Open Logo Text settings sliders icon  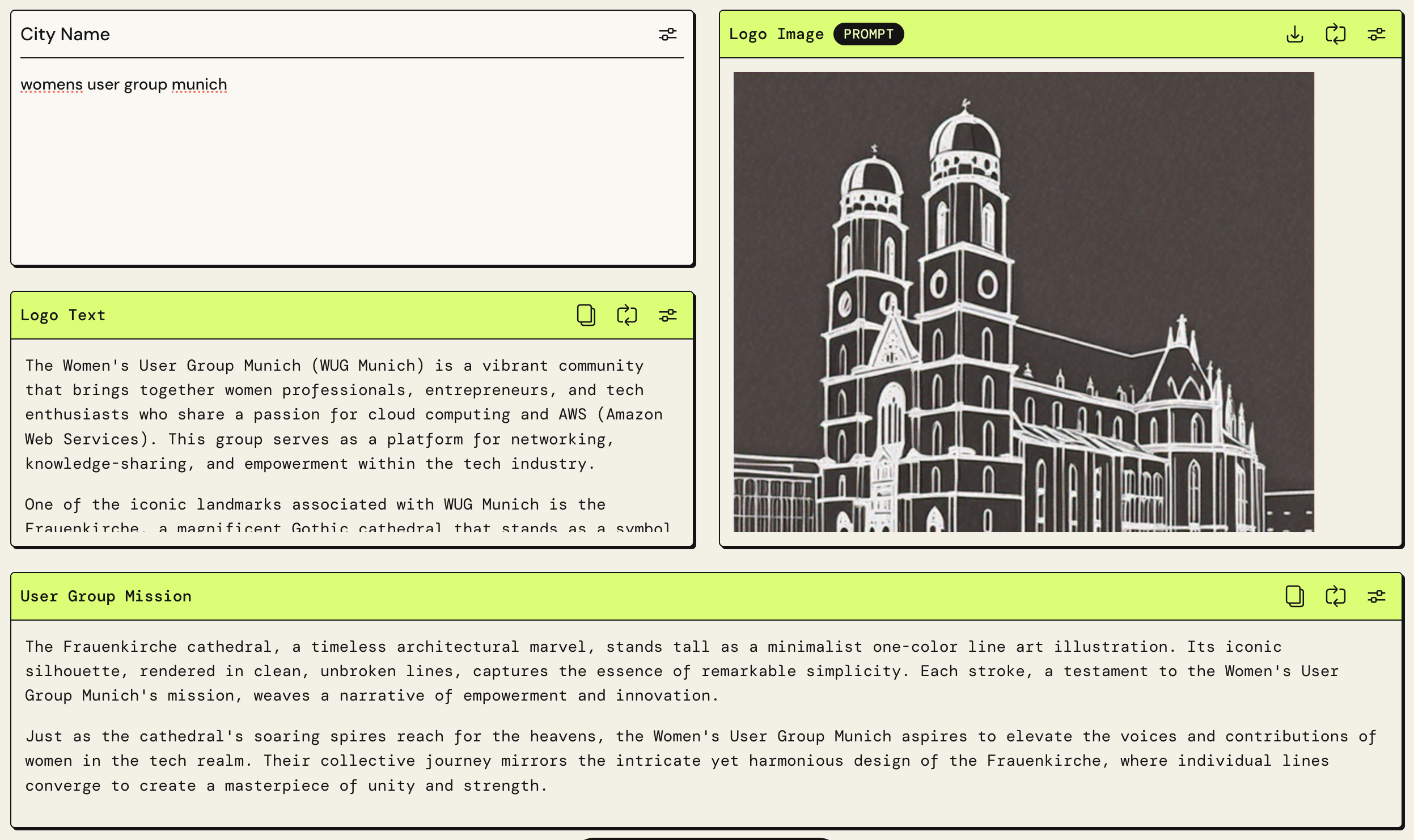click(667, 315)
